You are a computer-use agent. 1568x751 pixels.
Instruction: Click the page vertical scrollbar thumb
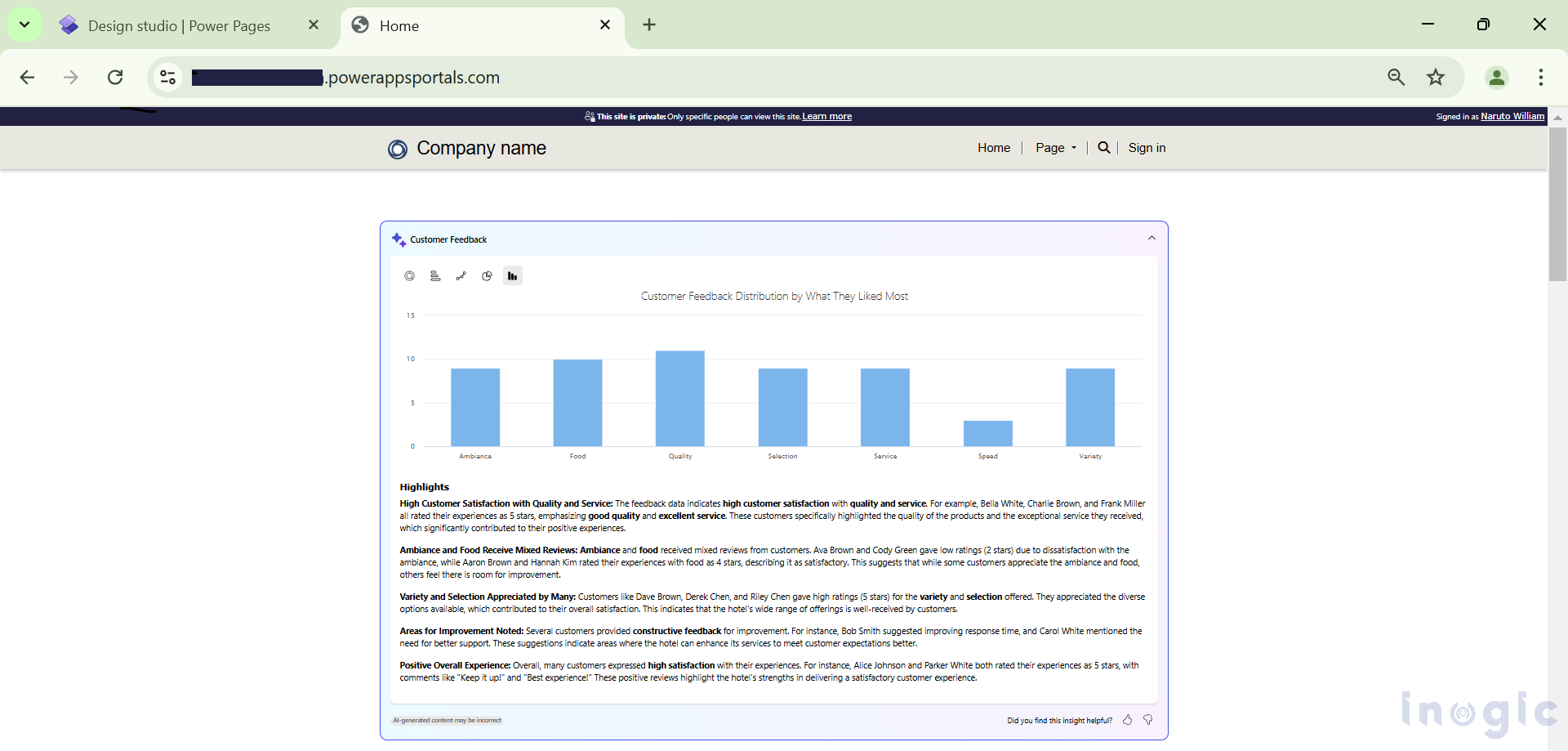tap(1557, 204)
